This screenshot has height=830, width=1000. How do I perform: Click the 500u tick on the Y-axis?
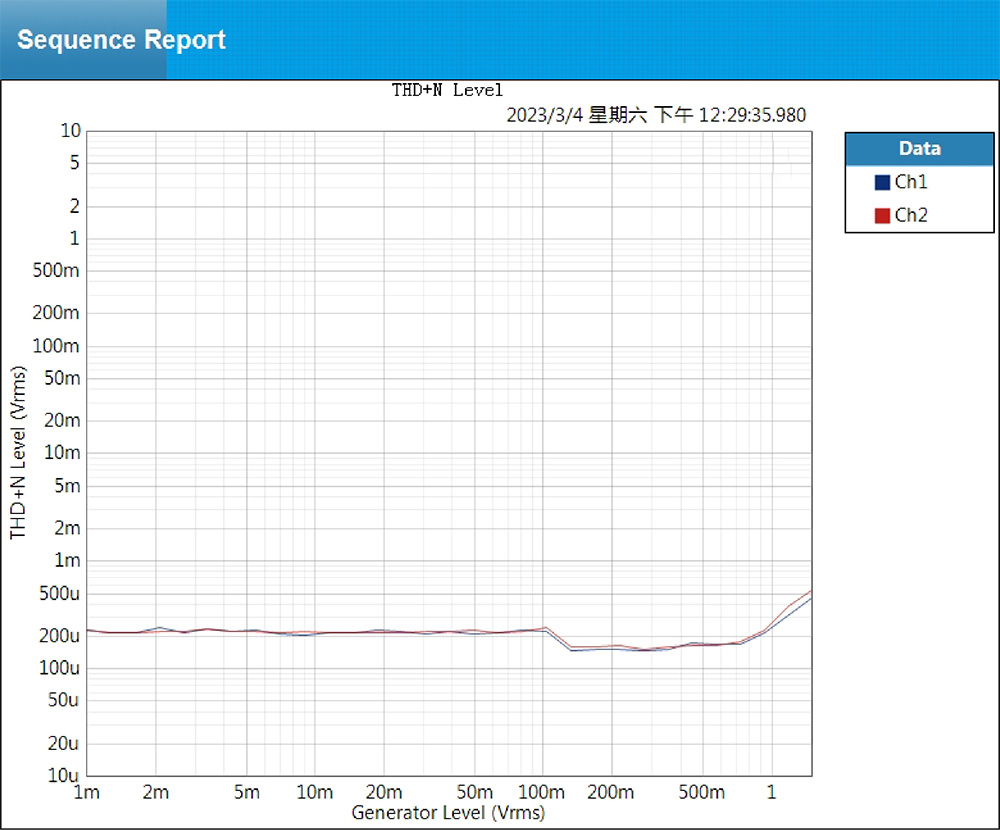(60, 594)
